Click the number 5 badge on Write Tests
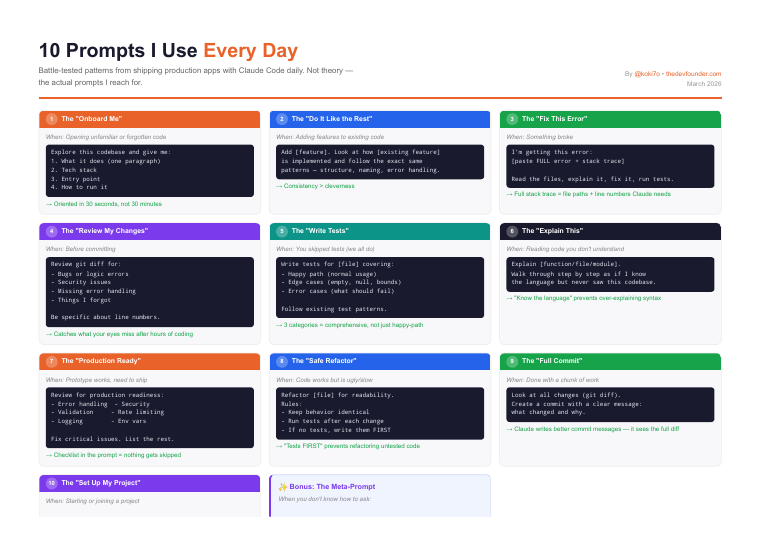This screenshot has width=760, height=538. (282, 231)
